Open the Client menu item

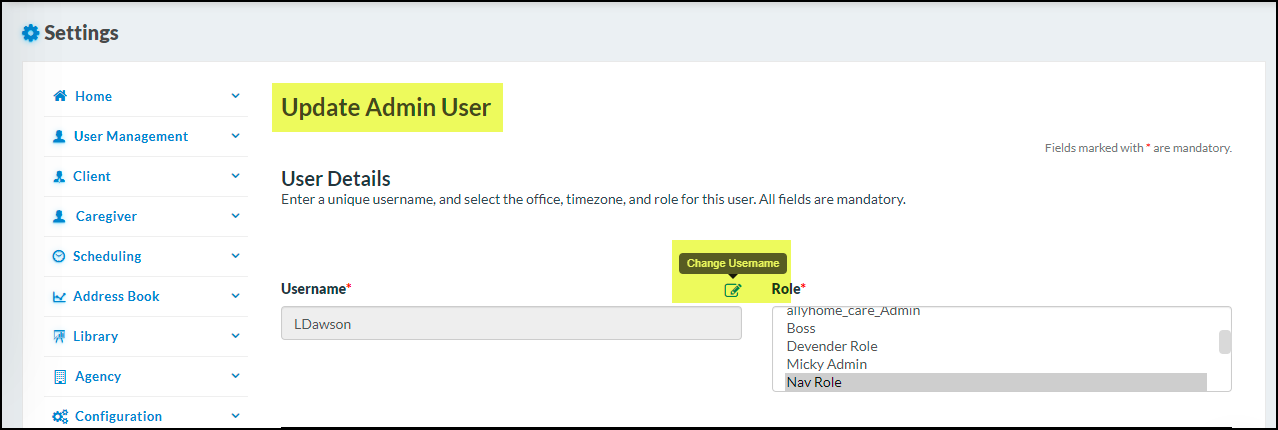coord(92,176)
